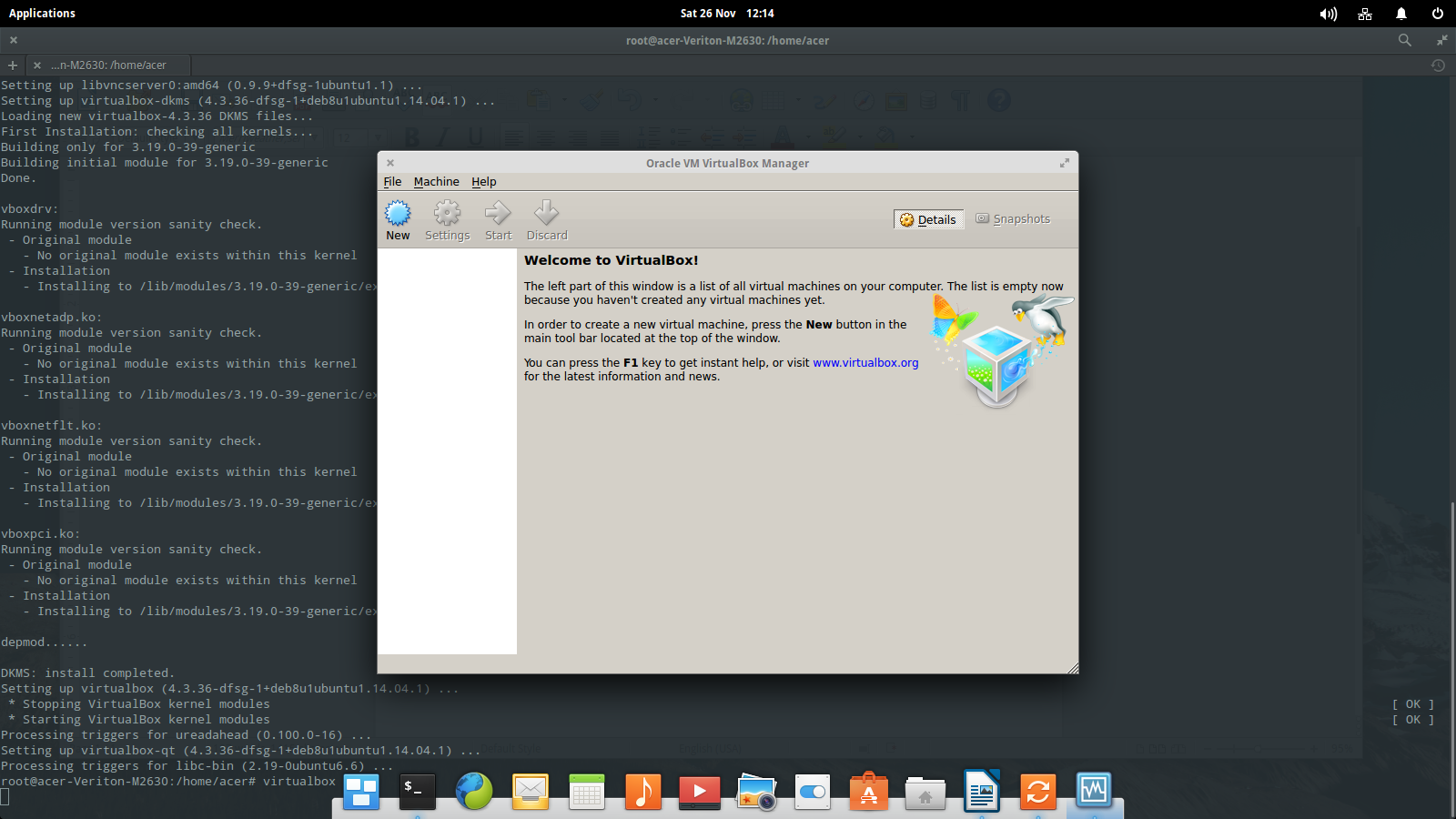The image size is (1456, 819).
Task: Open Photos from the dock
Action: click(x=756, y=792)
